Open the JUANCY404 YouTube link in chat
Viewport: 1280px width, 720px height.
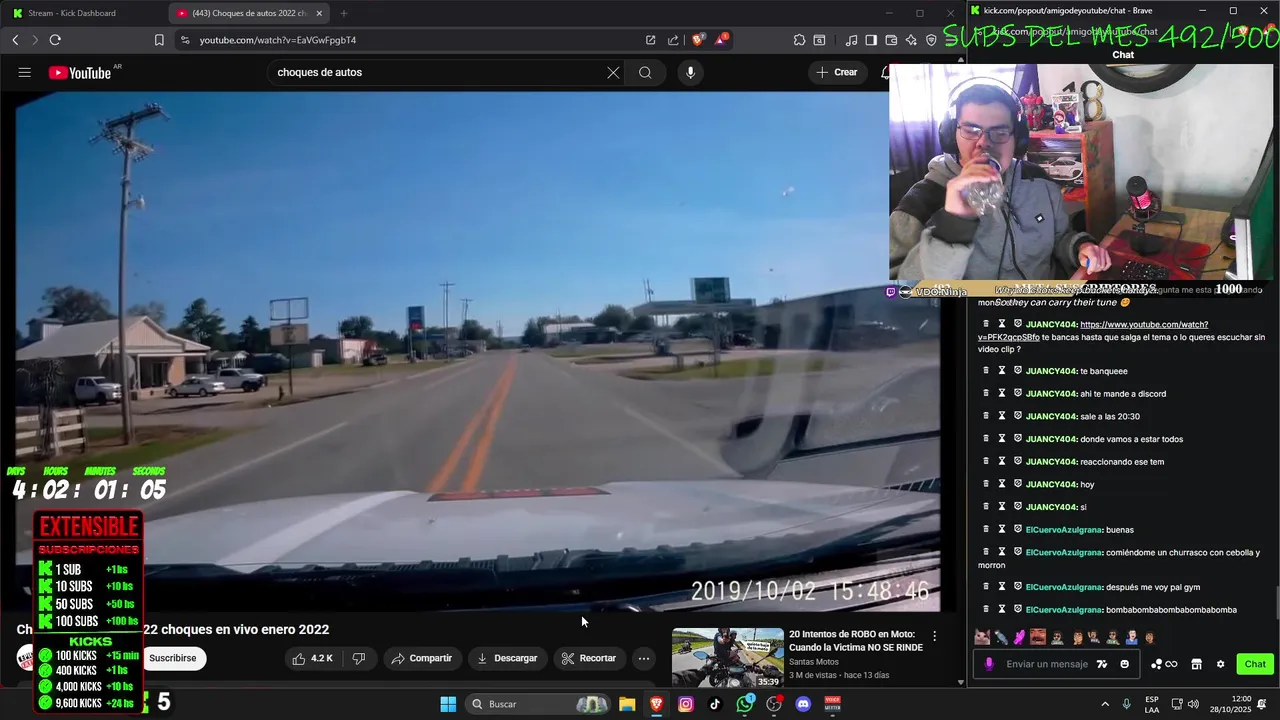click(x=1093, y=330)
